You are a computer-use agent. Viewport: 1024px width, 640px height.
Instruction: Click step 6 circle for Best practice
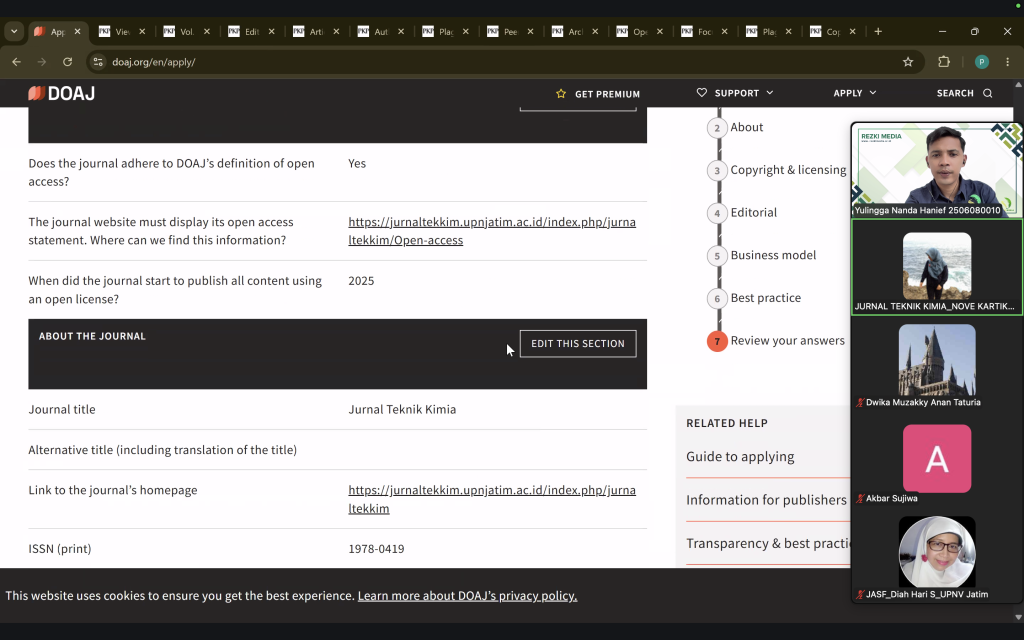coord(717,298)
